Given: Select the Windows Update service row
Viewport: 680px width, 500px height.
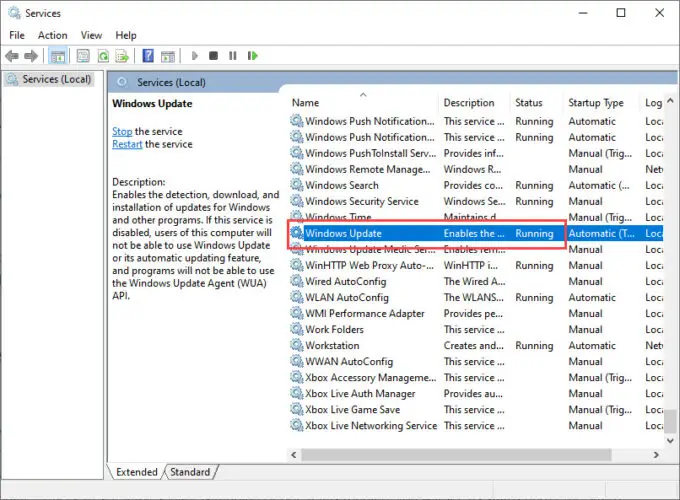Looking at the screenshot, I should (x=476, y=233).
